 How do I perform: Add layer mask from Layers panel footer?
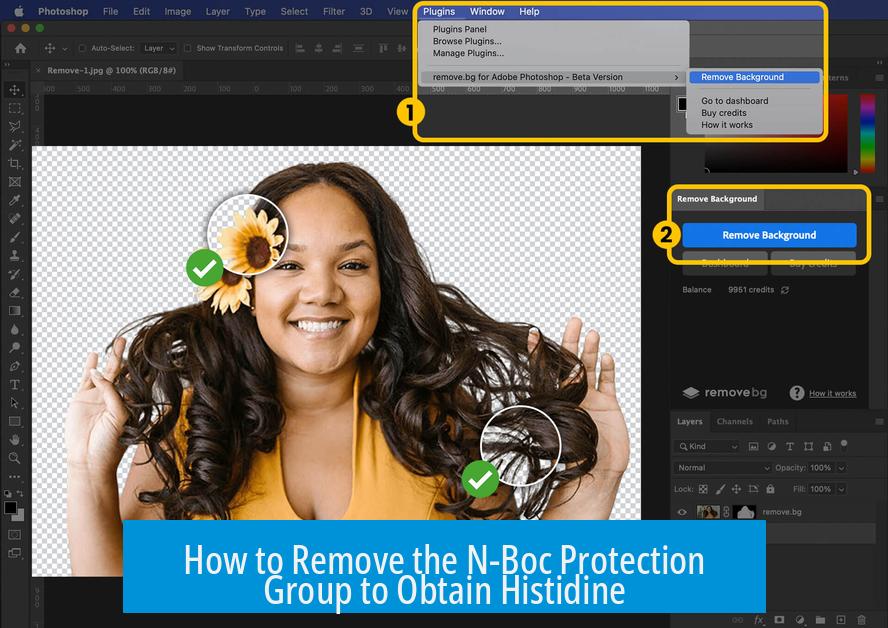779,620
